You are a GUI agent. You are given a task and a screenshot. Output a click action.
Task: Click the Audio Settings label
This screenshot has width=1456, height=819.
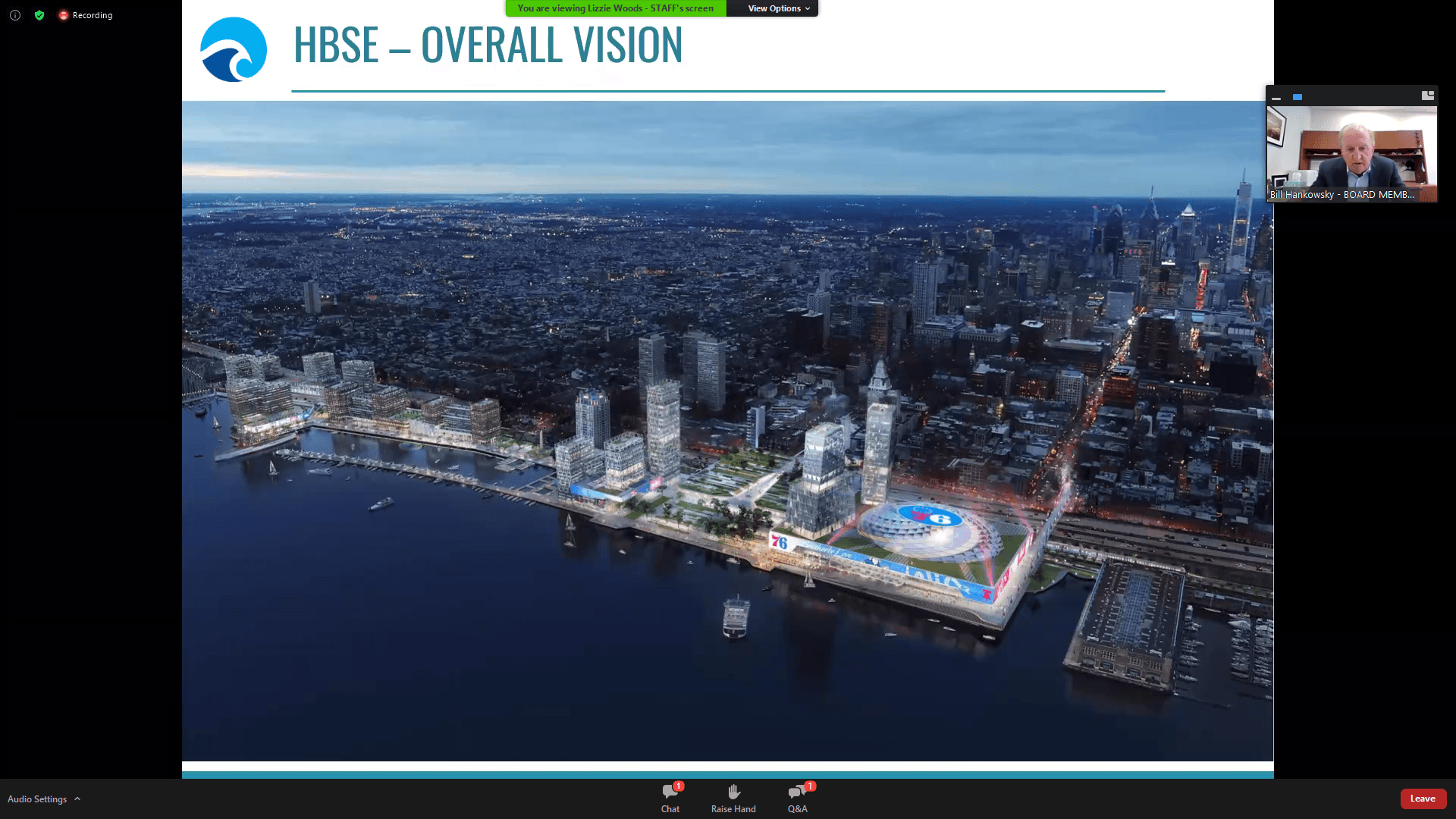[37, 799]
